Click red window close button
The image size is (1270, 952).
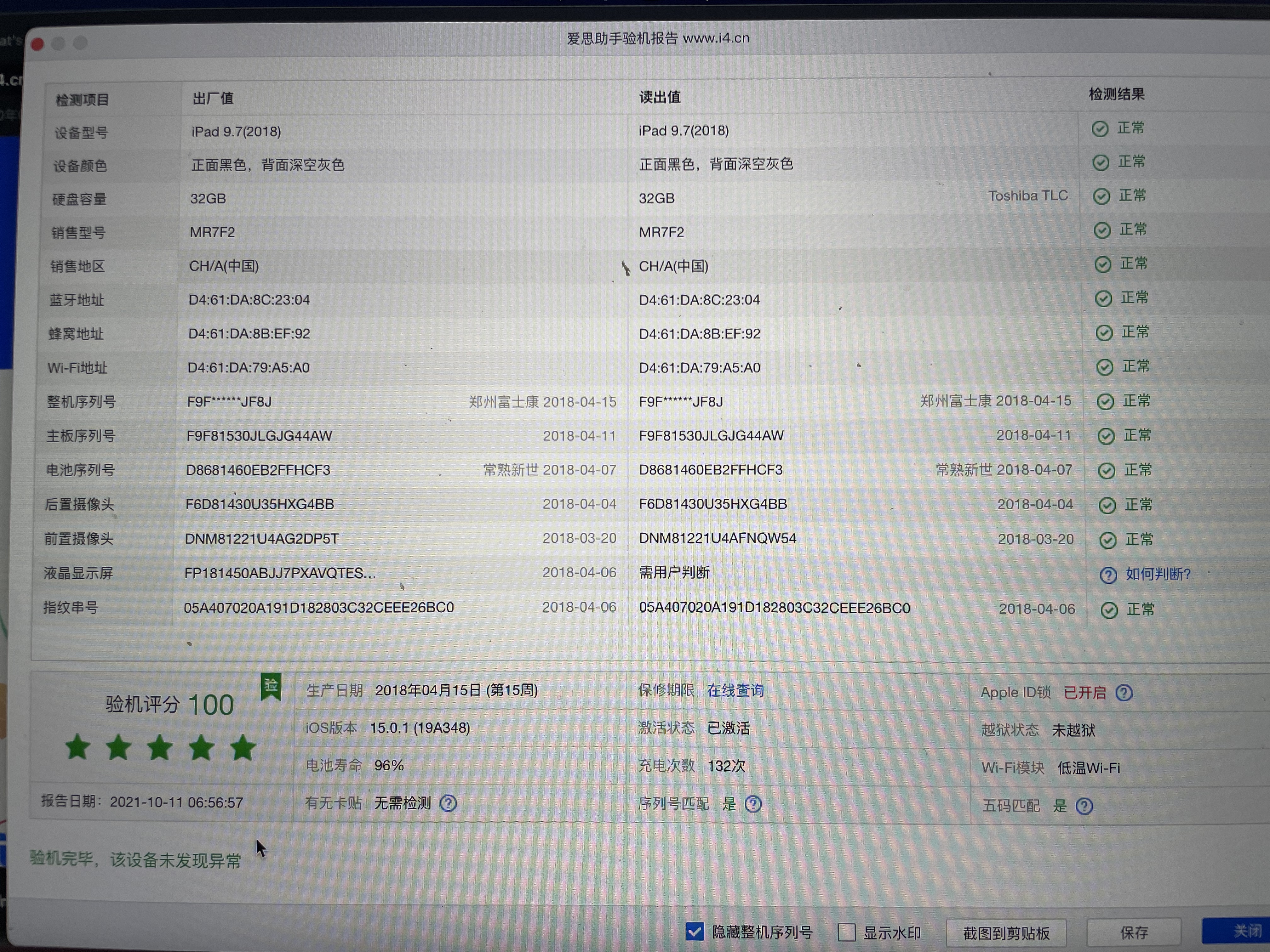38,44
